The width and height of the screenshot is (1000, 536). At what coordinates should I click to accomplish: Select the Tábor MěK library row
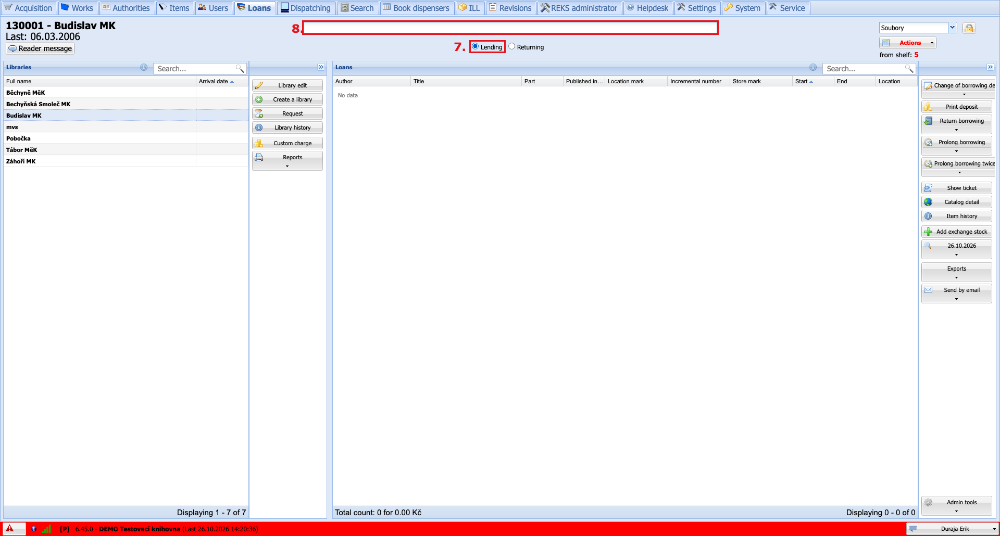point(126,149)
